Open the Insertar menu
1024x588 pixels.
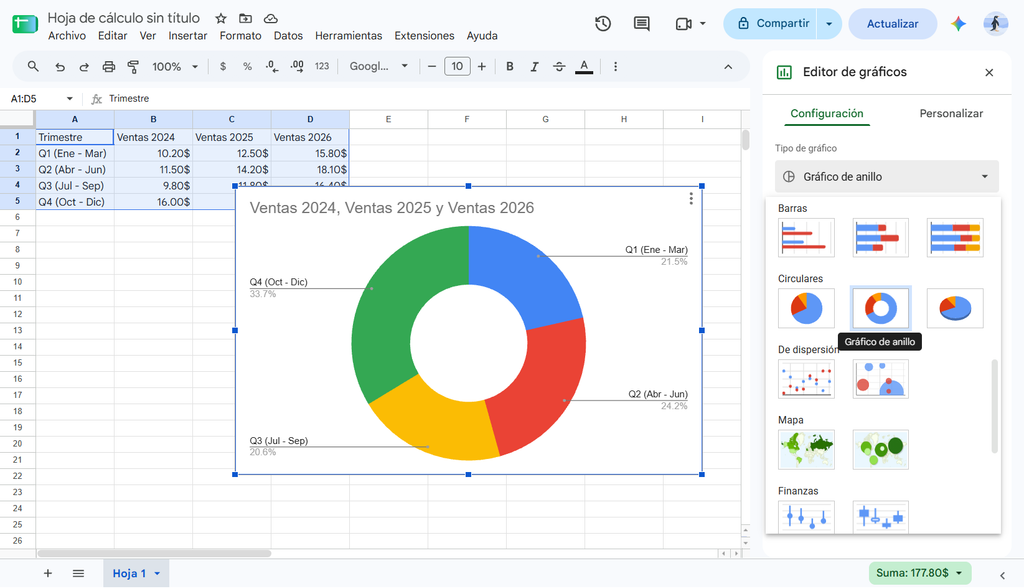(x=187, y=36)
